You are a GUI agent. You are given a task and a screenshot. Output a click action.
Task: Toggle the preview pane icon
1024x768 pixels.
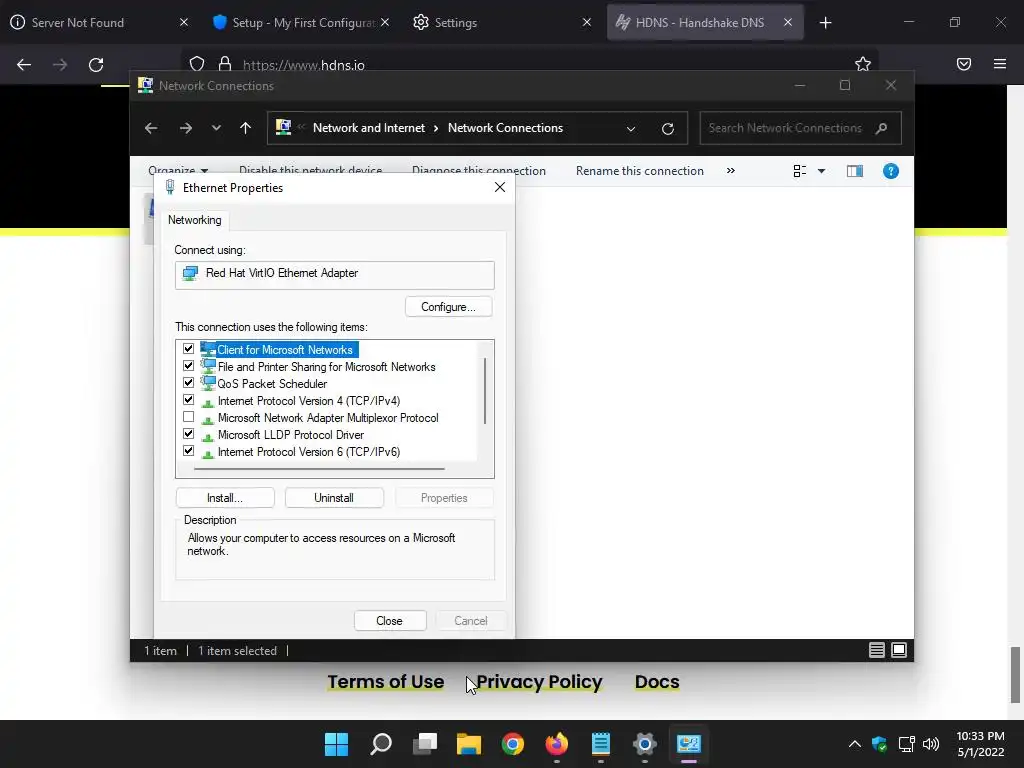click(855, 171)
